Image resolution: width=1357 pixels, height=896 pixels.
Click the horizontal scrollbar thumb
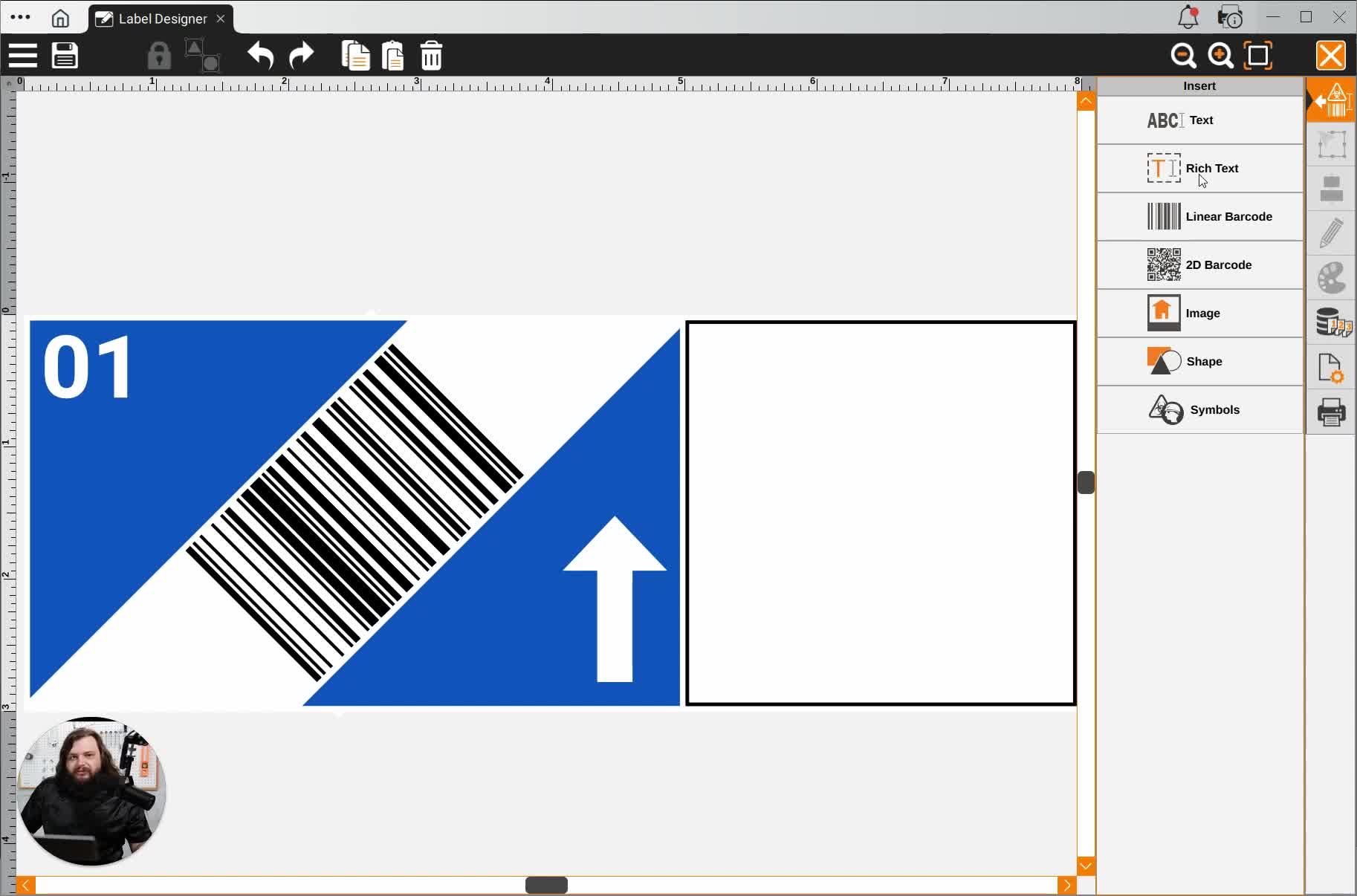click(546, 885)
